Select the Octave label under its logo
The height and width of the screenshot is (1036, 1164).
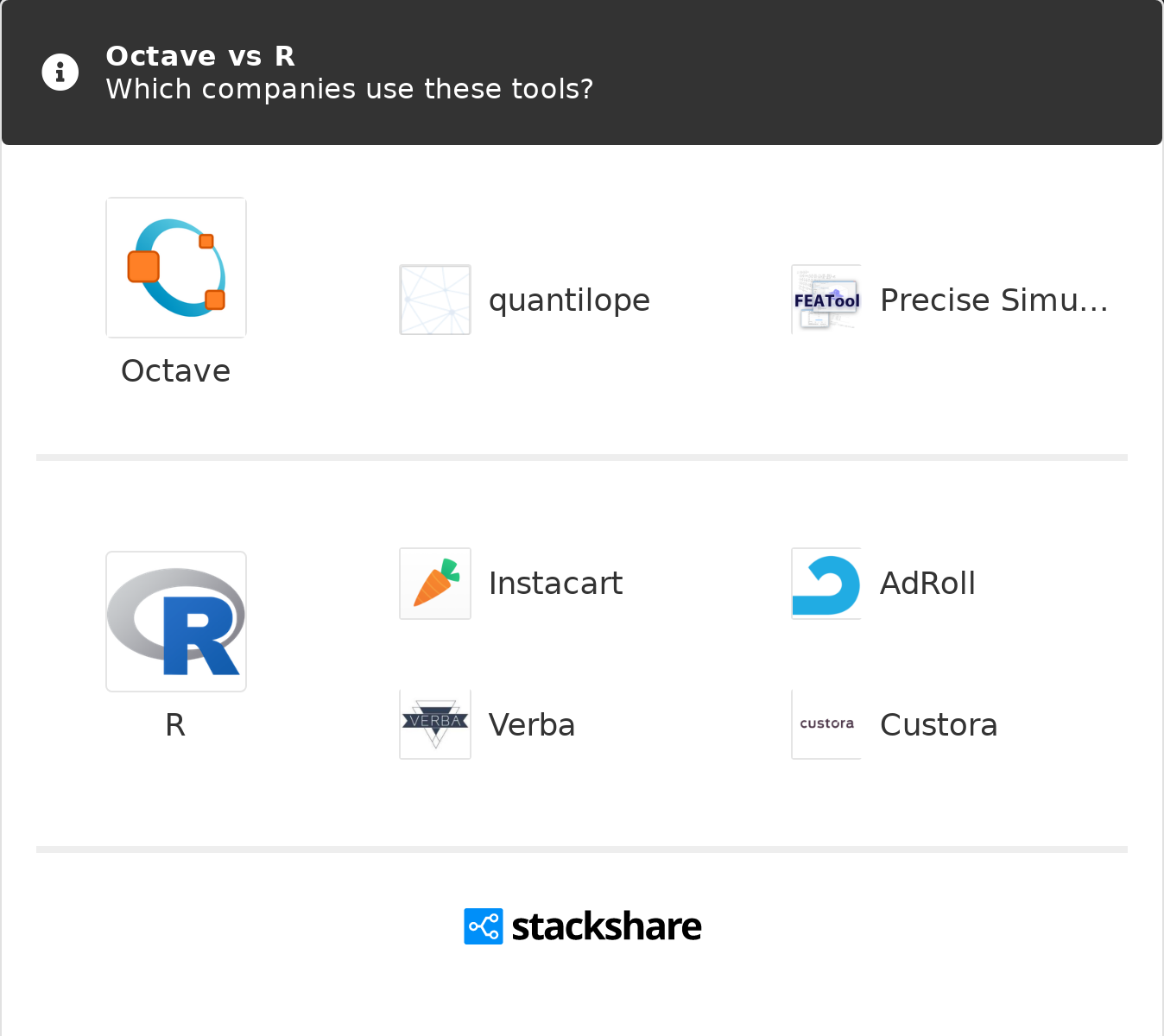coord(175,370)
